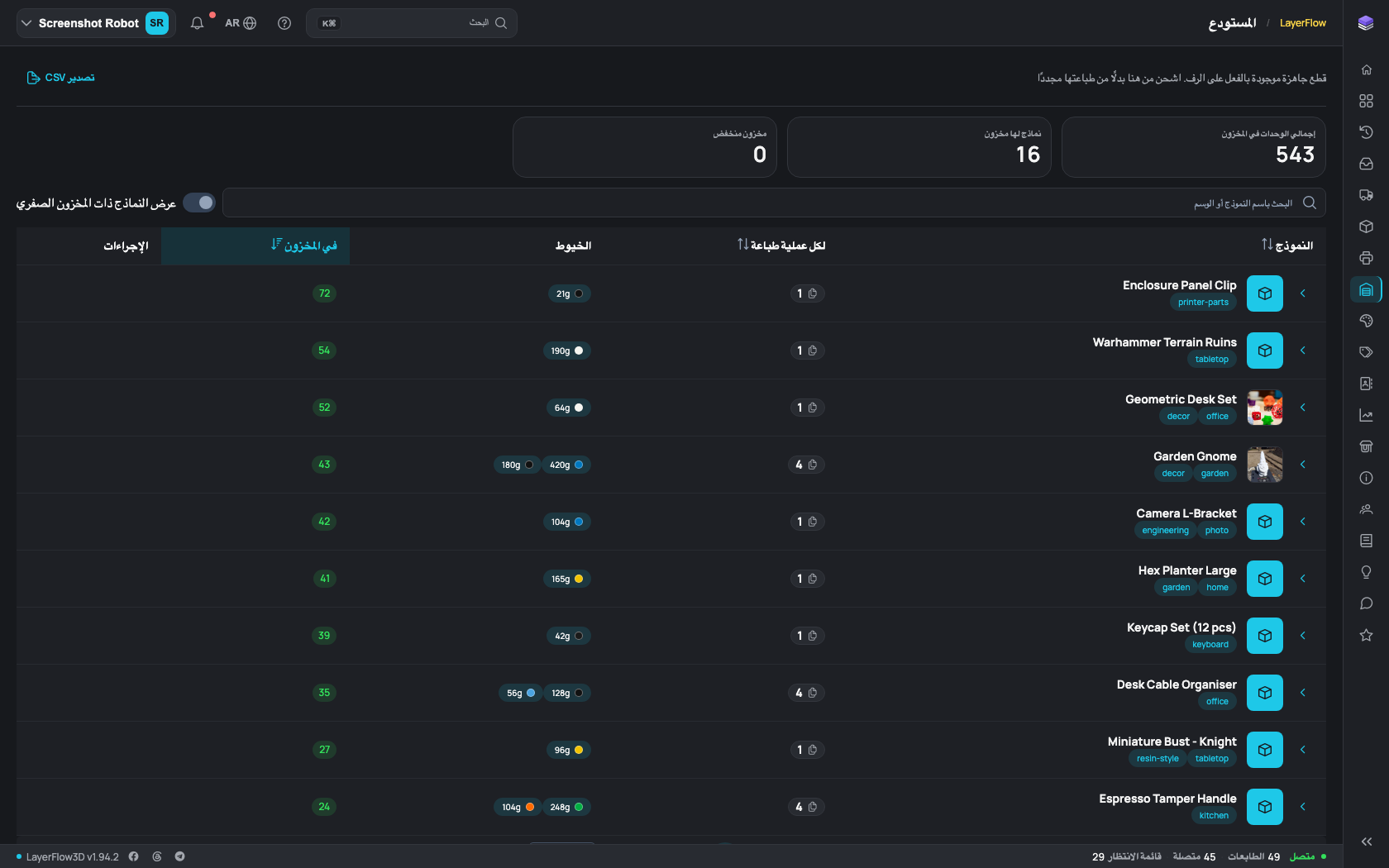The image size is (1389, 868).
Task: Open the delivery truck icon in sidebar
Action: click(1366, 195)
